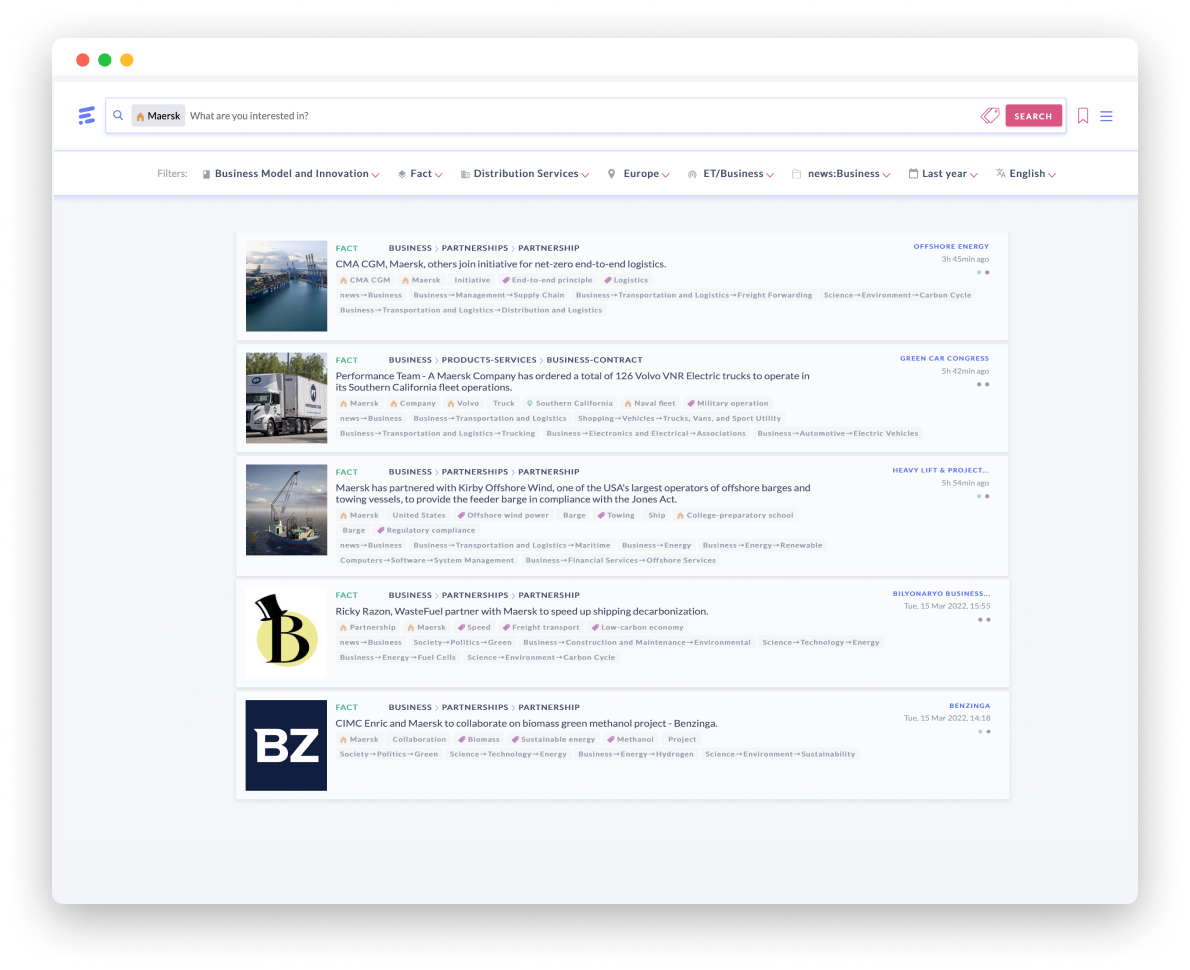This screenshot has height=970, width=1190.
Task: Open the tag icon beside the search field
Action: tap(989, 116)
